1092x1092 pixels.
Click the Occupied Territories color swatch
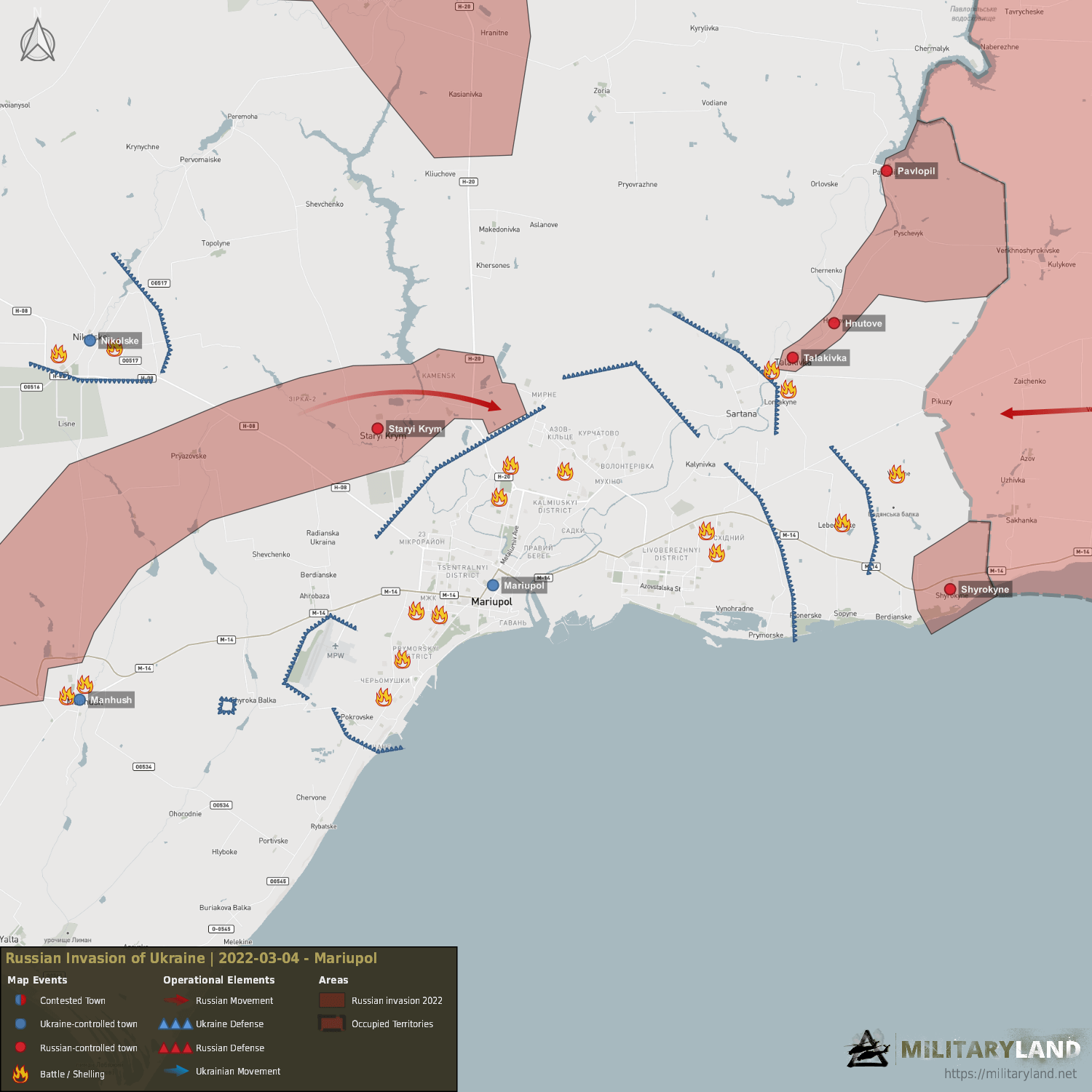point(332,1024)
